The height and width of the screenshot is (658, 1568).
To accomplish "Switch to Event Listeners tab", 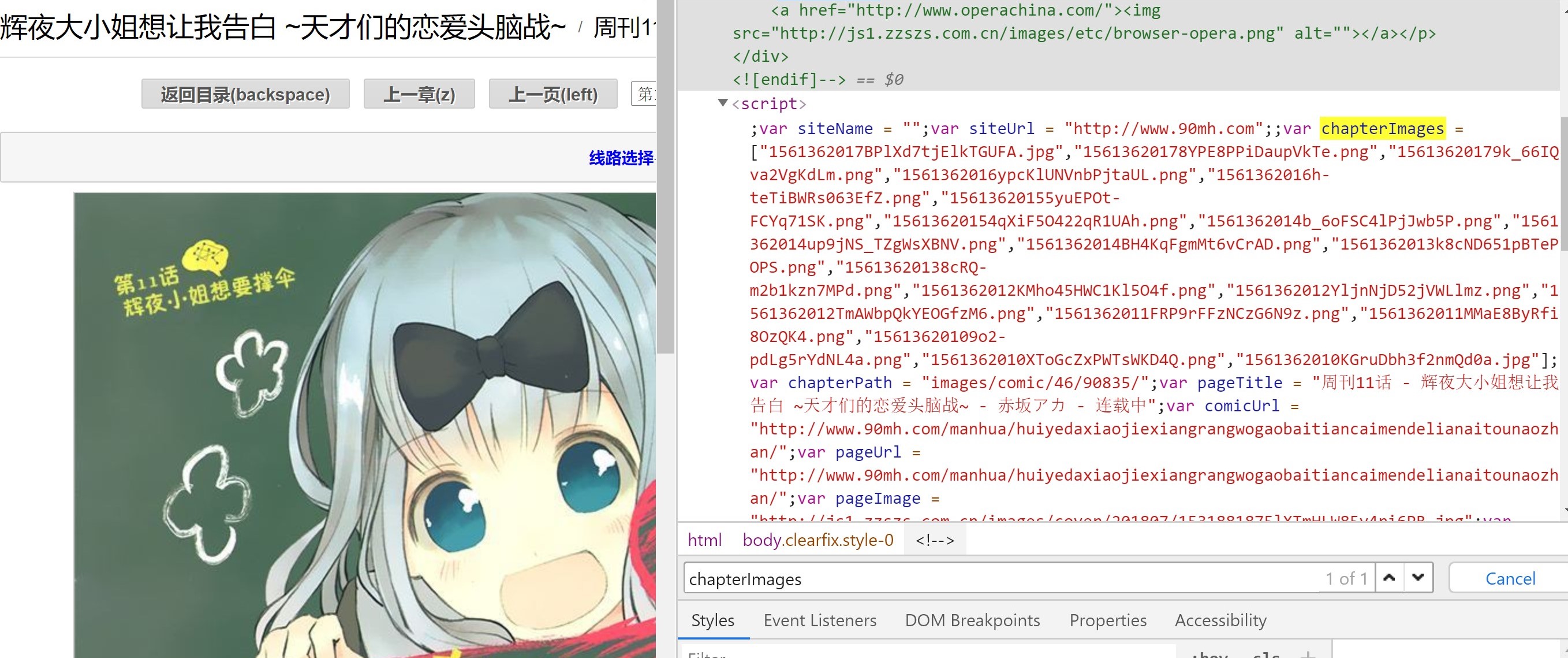I will point(819,620).
